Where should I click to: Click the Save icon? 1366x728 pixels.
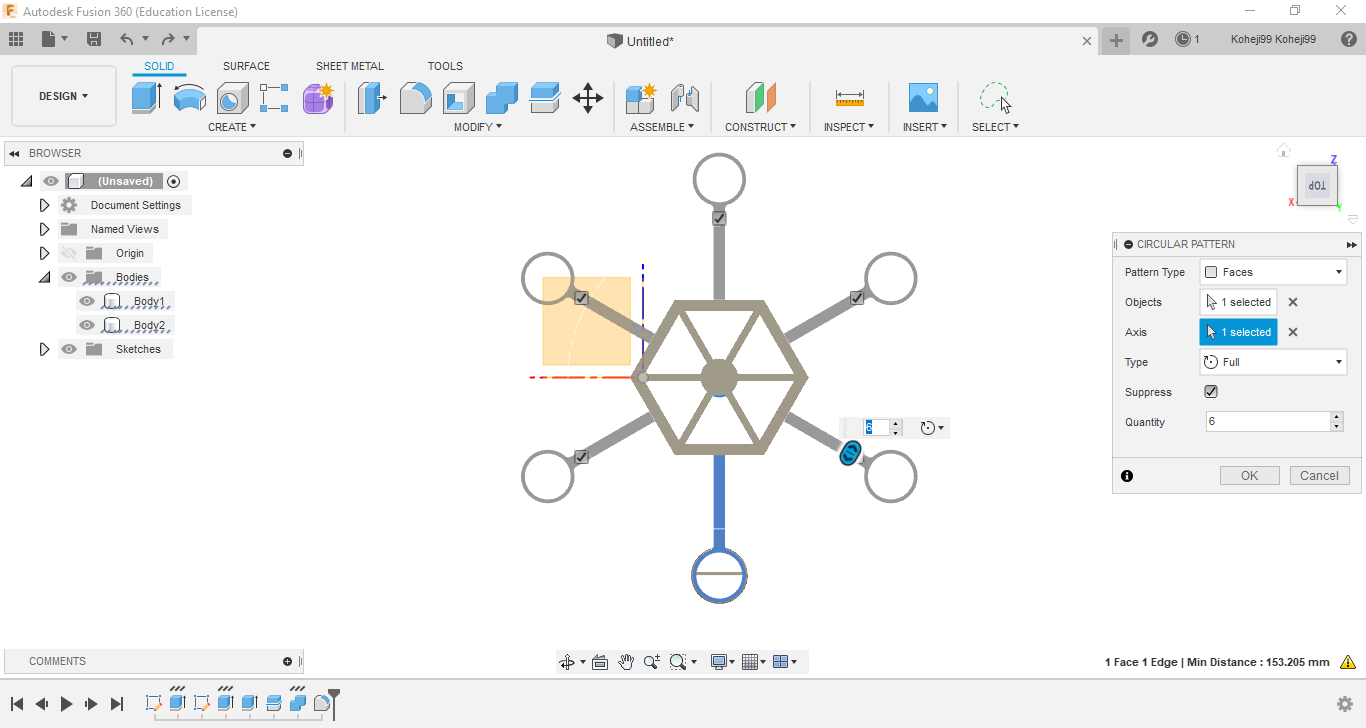pyautogui.click(x=94, y=39)
